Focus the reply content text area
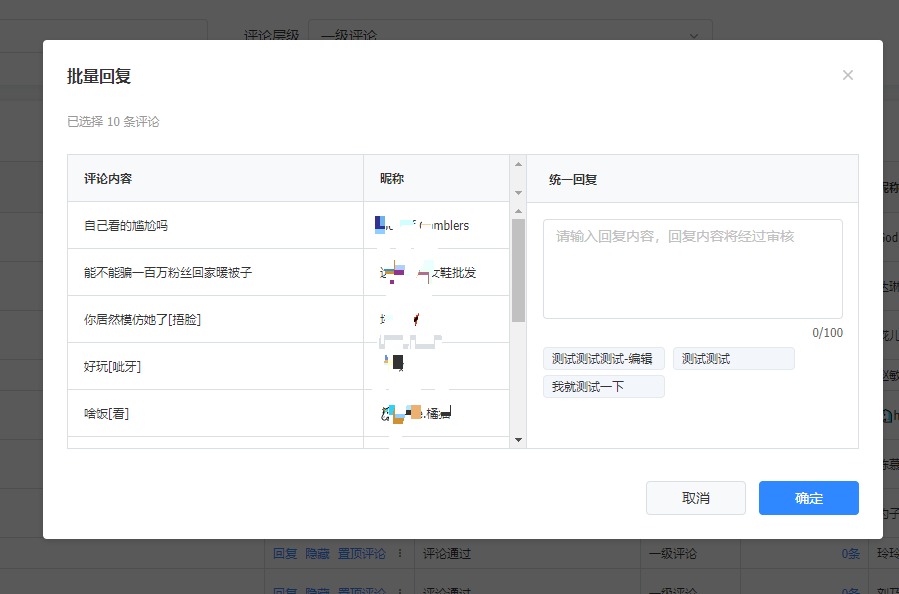This screenshot has width=899, height=594. pyautogui.click(x=693, y=269)
